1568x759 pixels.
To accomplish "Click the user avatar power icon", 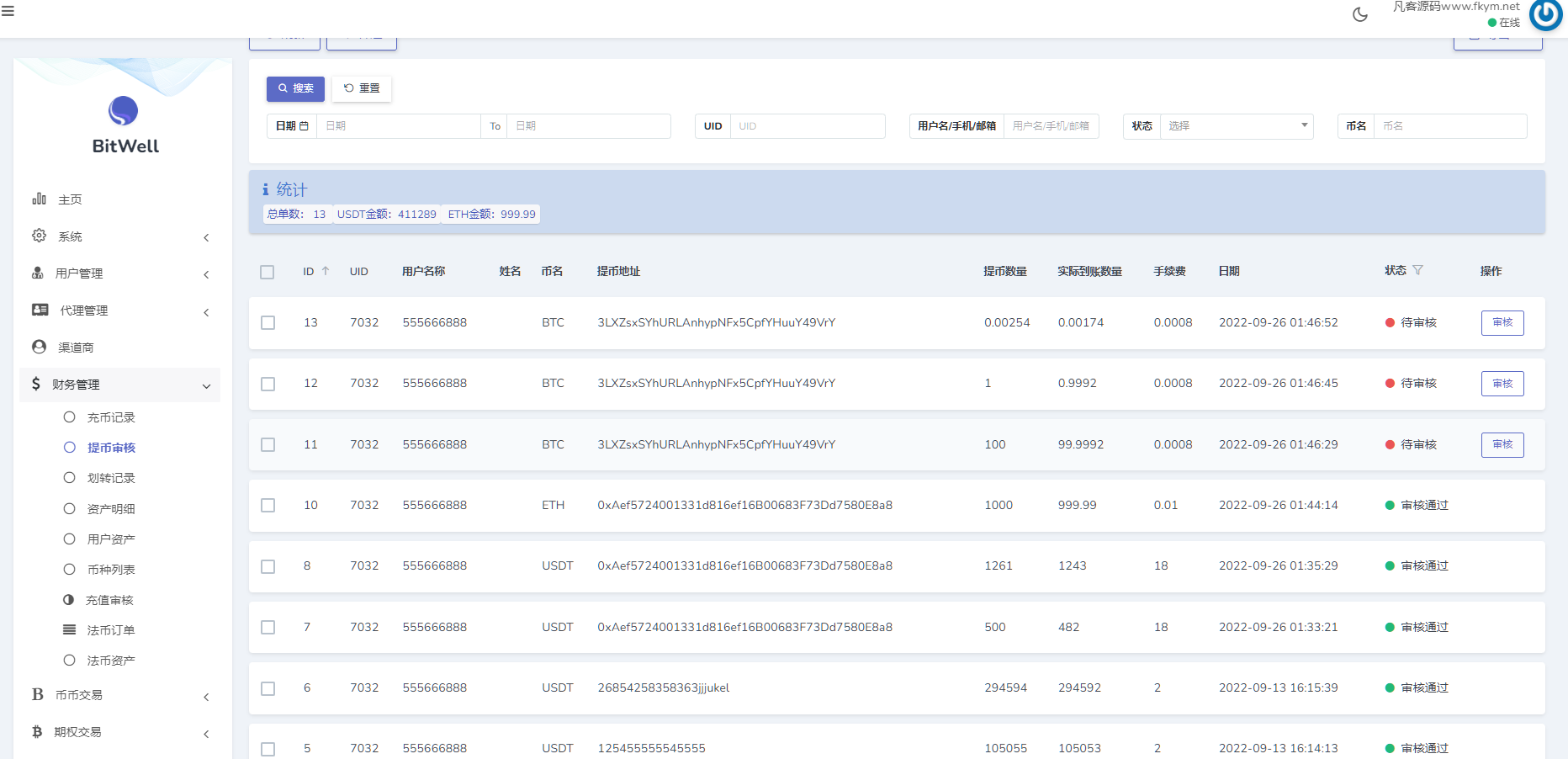I will click(1545, 15).
